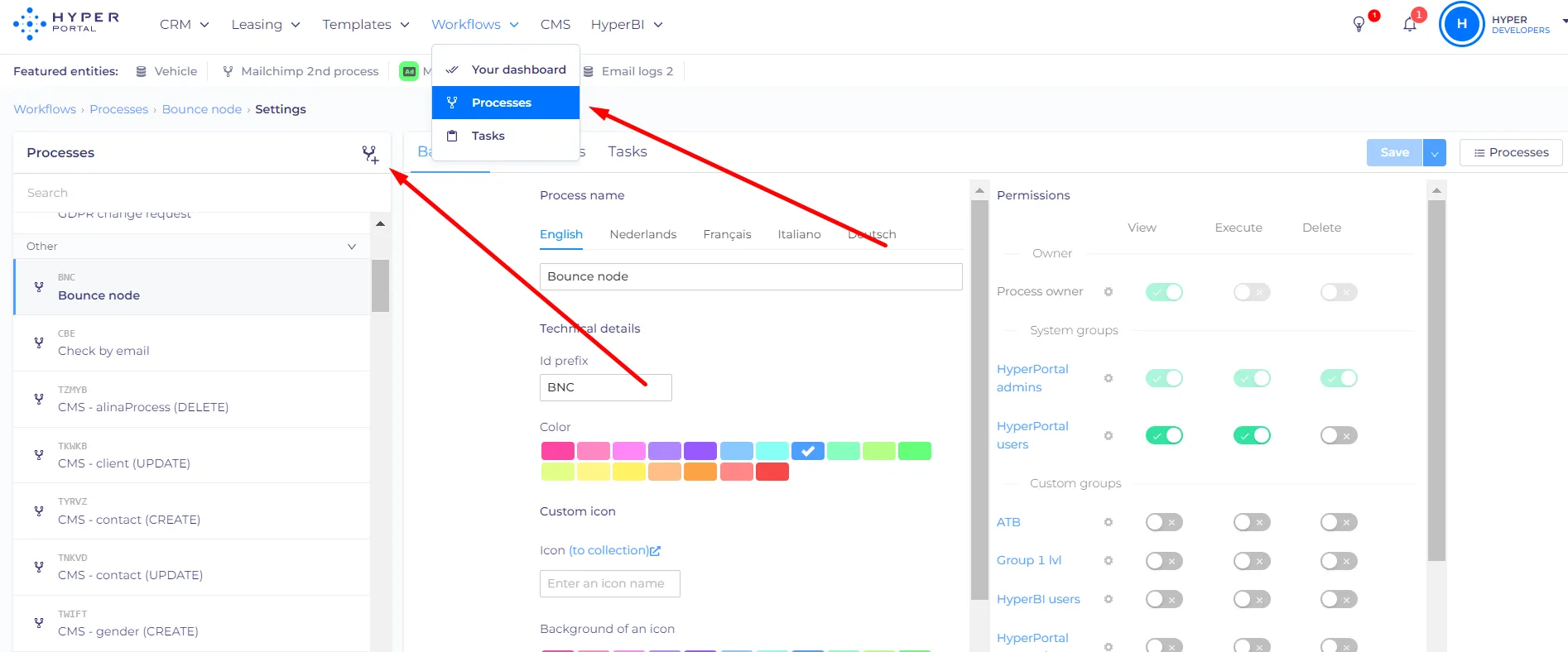Click the Enter an icon name field

click(610, 583)
